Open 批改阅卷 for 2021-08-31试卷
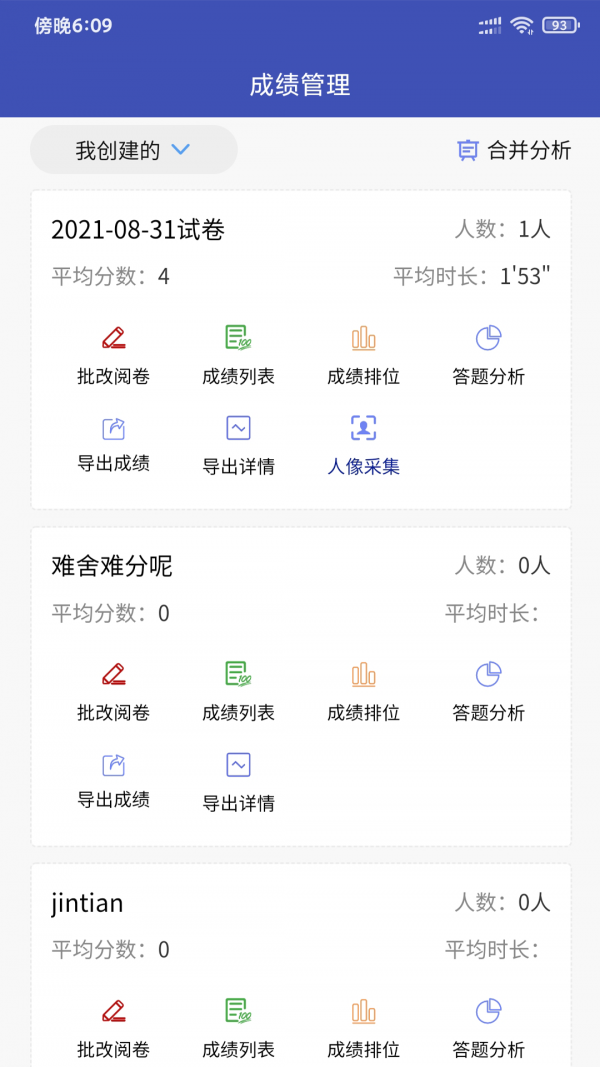This screenshot has width=600, height=1067. (112, 352)
